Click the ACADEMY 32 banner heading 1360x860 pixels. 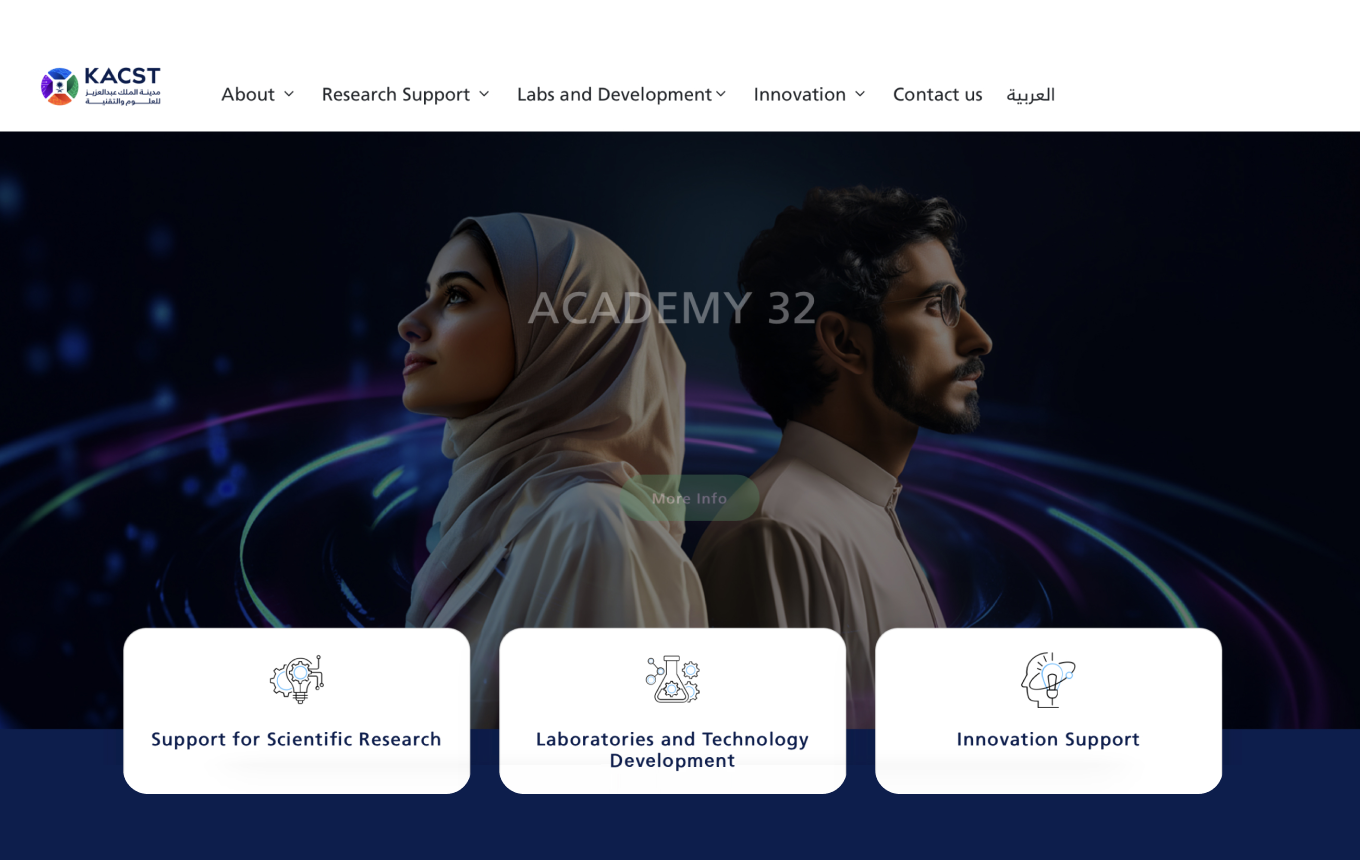click(x=672, y=307)
